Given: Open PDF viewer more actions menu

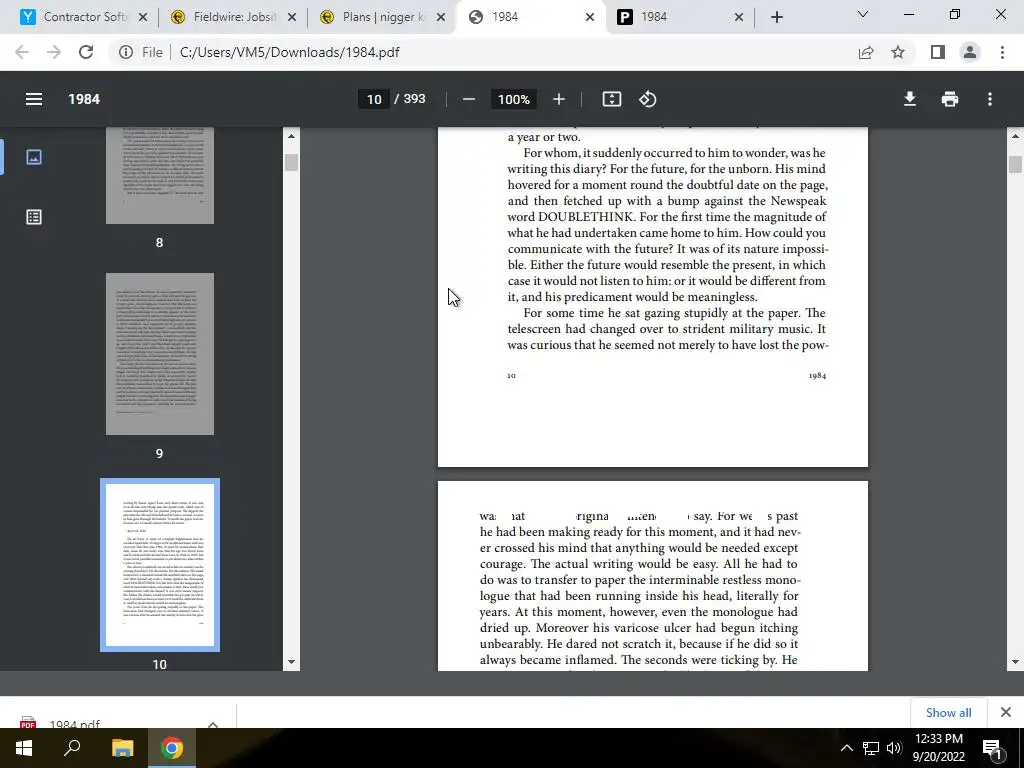Looking at the screenshot, I should coord(990,99).
